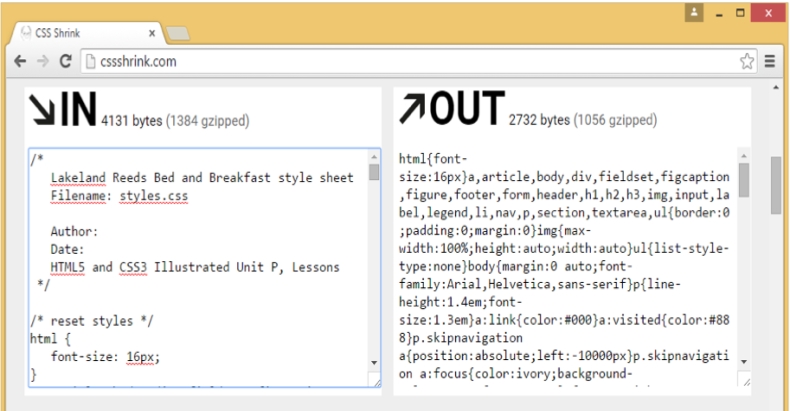Click 'Filename: styles.css' comment line

point(119,195)
